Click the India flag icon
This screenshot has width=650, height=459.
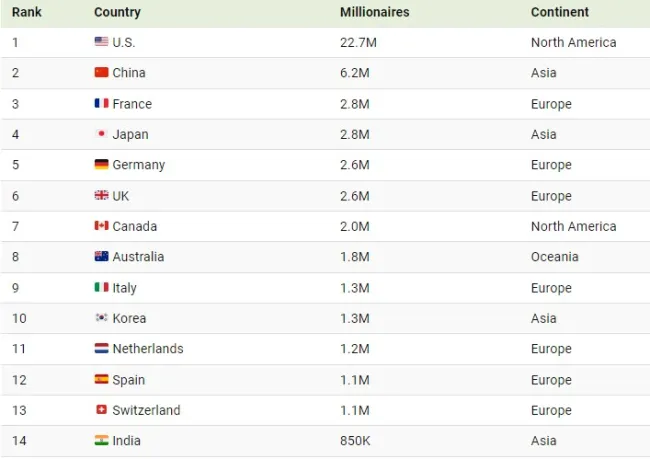click(x=101, y=440)
